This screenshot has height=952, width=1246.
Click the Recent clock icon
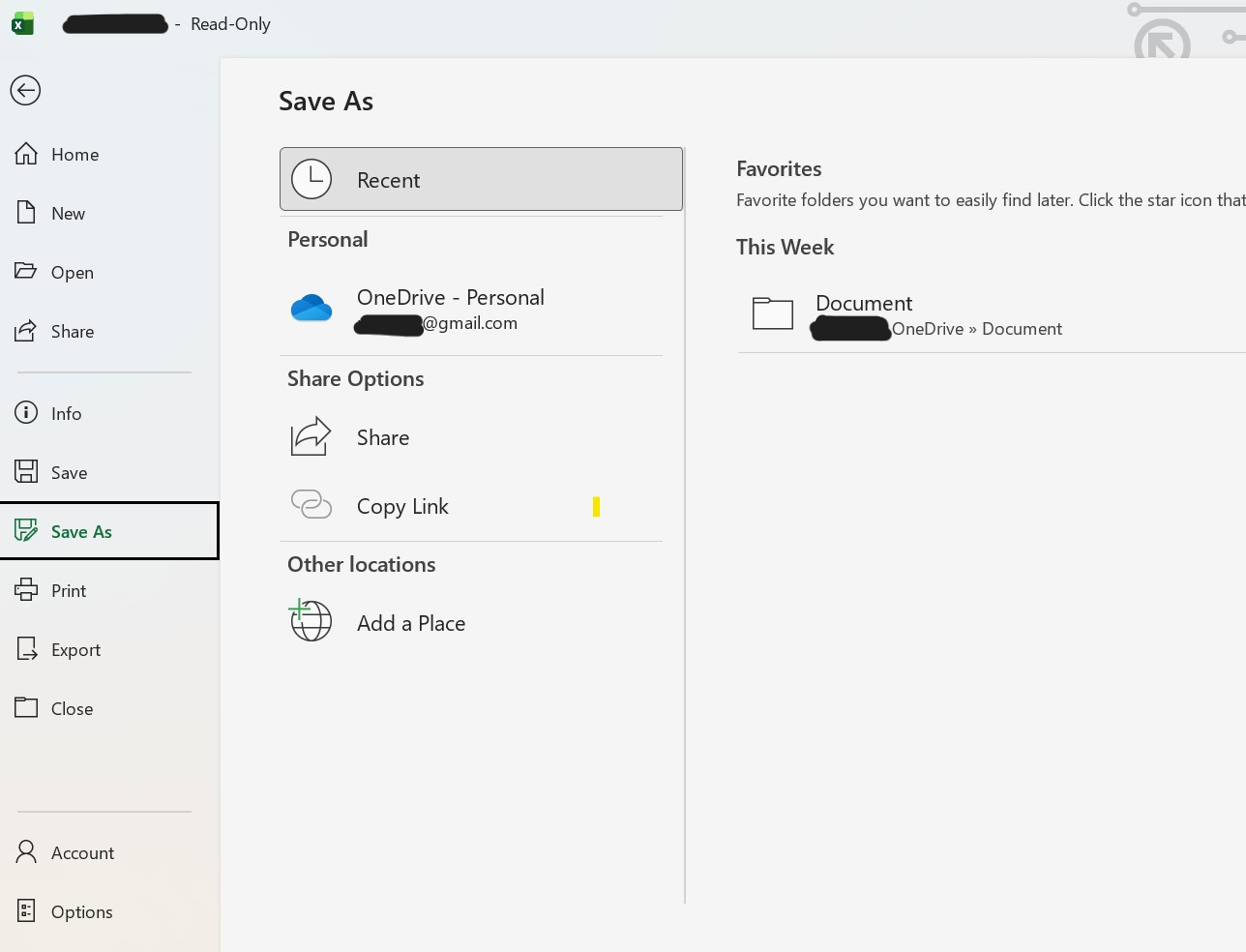(311, 179)
